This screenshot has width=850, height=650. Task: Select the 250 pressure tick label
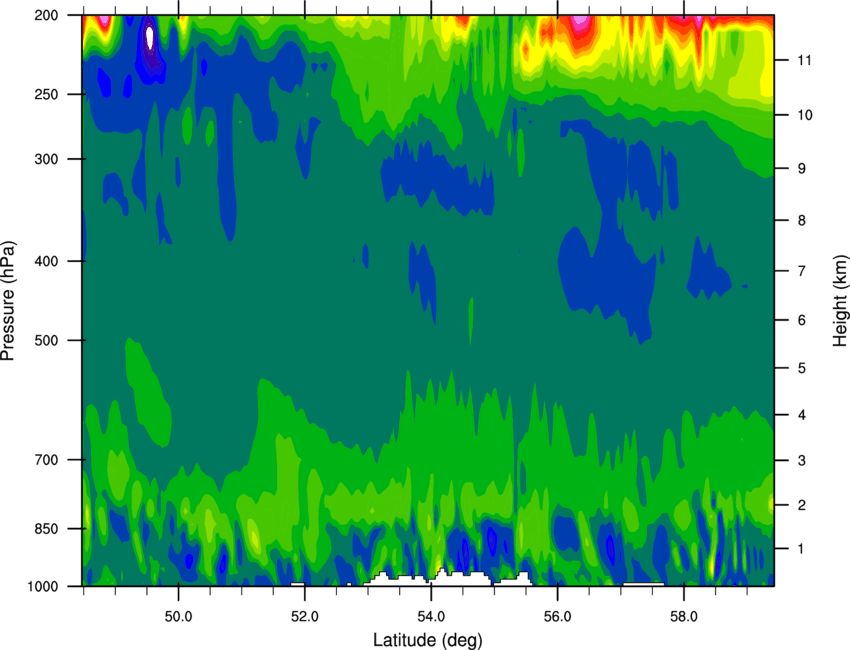[46, 94]
